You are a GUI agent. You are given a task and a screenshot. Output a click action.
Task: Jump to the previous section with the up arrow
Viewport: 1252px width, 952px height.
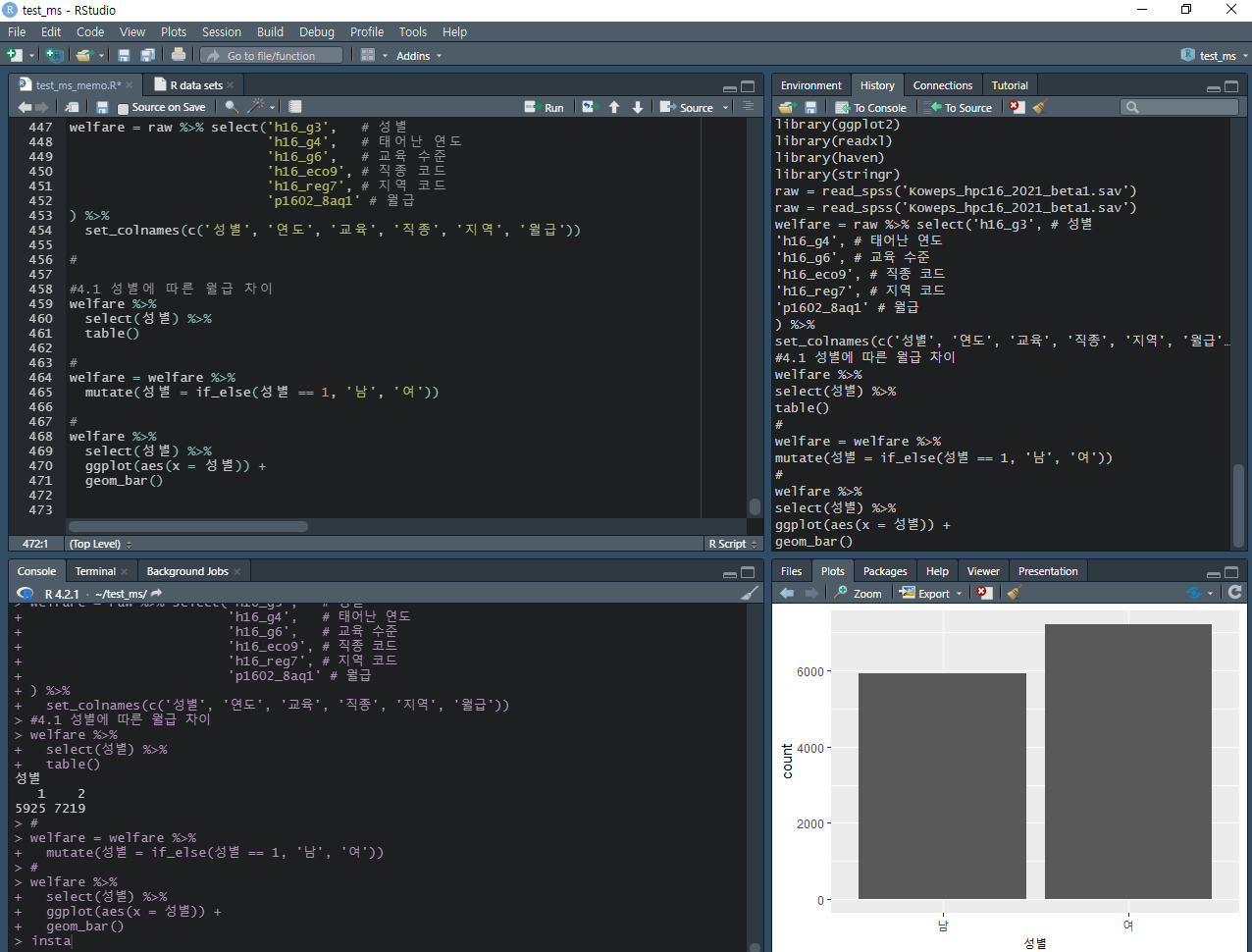click(x=614, y=107)
